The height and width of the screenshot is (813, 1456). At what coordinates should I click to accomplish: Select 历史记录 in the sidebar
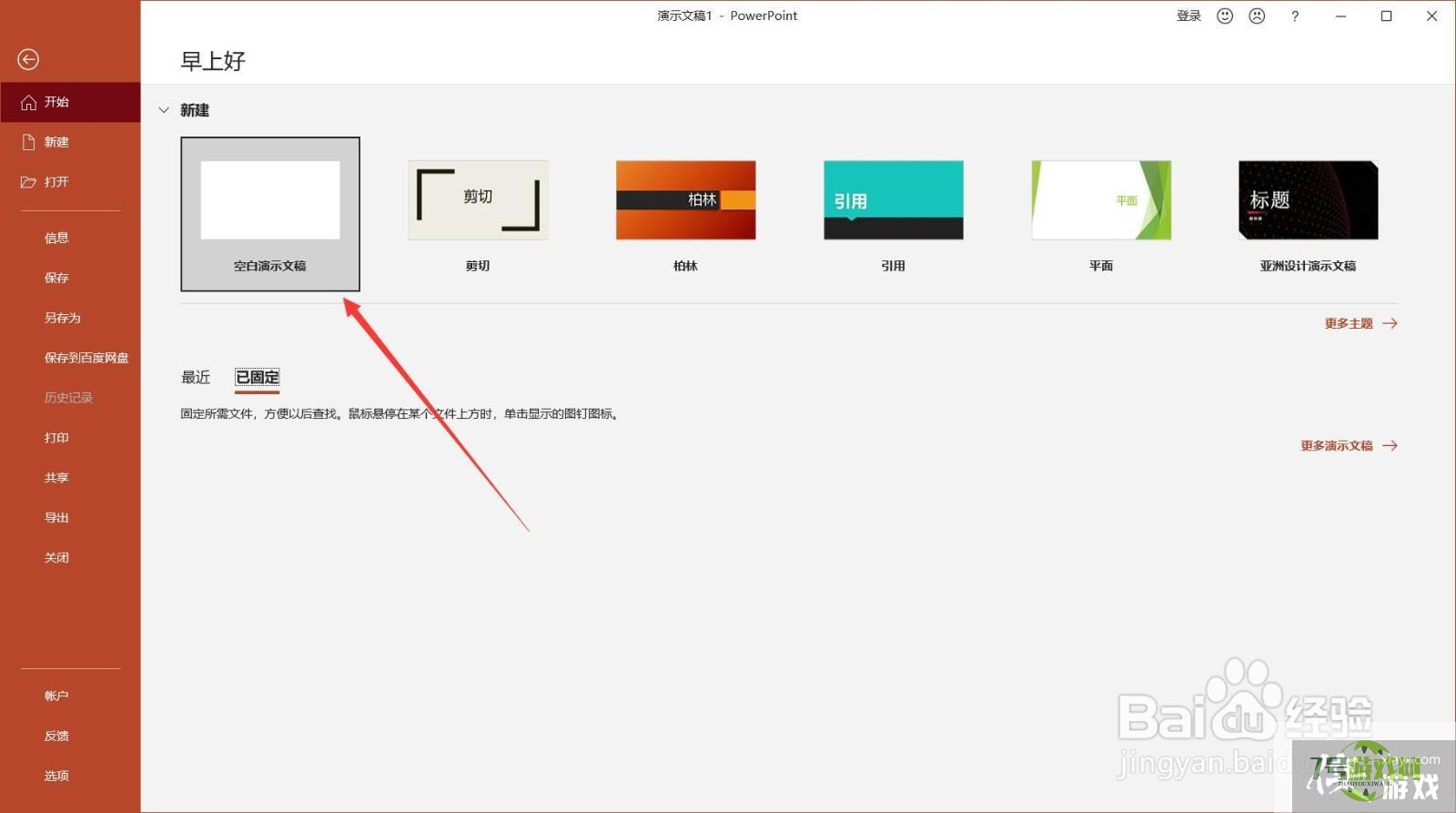tap(70, 398)
